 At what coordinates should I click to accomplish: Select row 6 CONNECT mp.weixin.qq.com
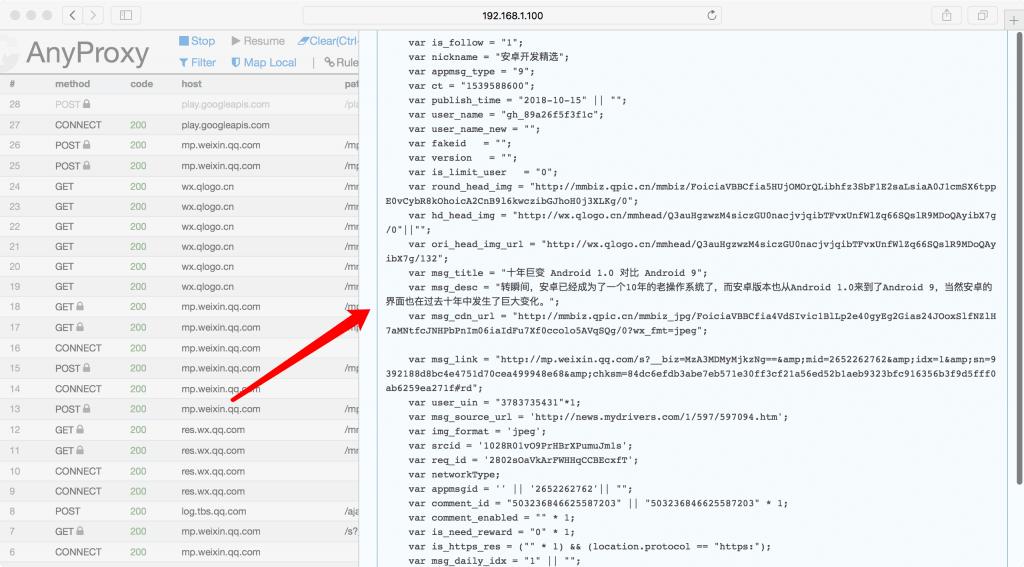[180, 552]
